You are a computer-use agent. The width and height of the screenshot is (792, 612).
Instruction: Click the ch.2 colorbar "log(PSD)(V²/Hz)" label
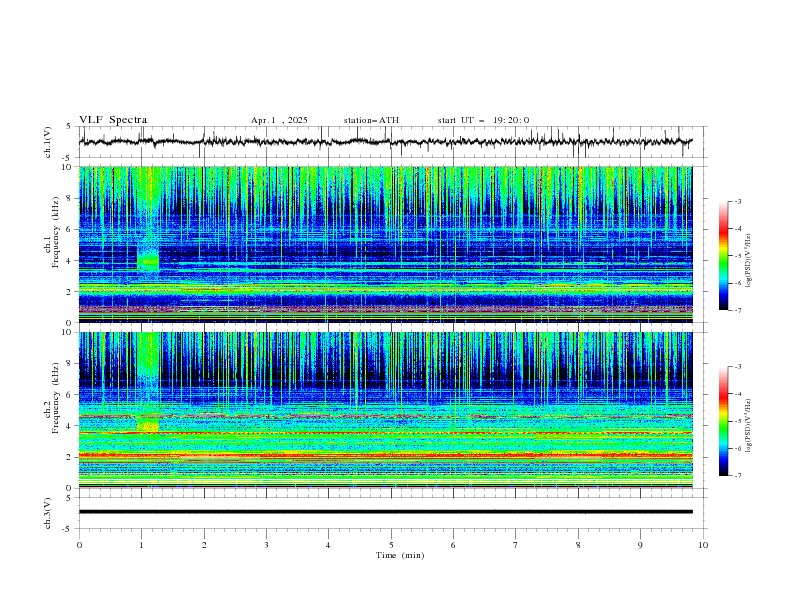tap(749, 425)
